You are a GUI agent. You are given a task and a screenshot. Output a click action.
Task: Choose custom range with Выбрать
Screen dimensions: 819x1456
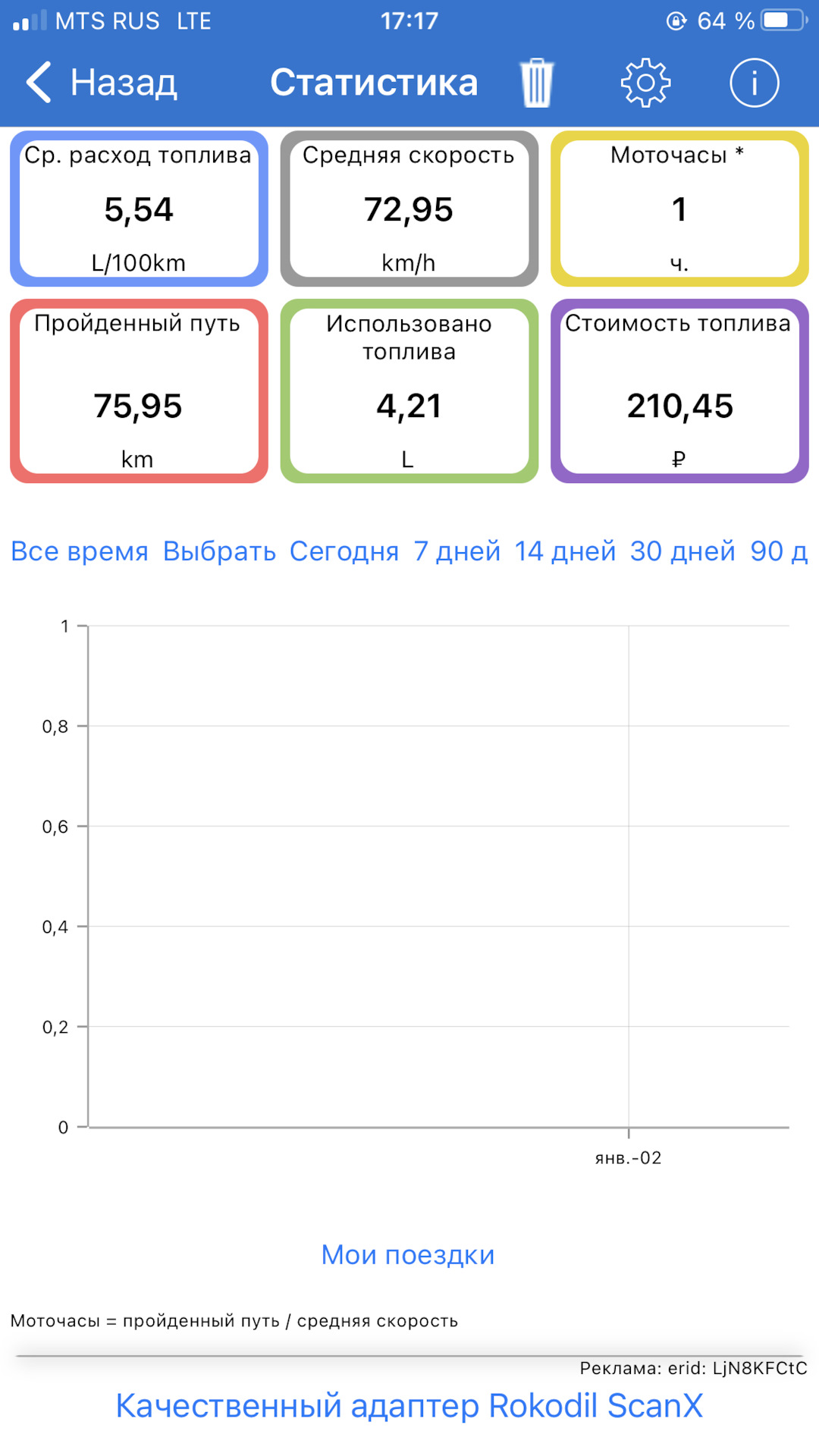pos(219,551)
